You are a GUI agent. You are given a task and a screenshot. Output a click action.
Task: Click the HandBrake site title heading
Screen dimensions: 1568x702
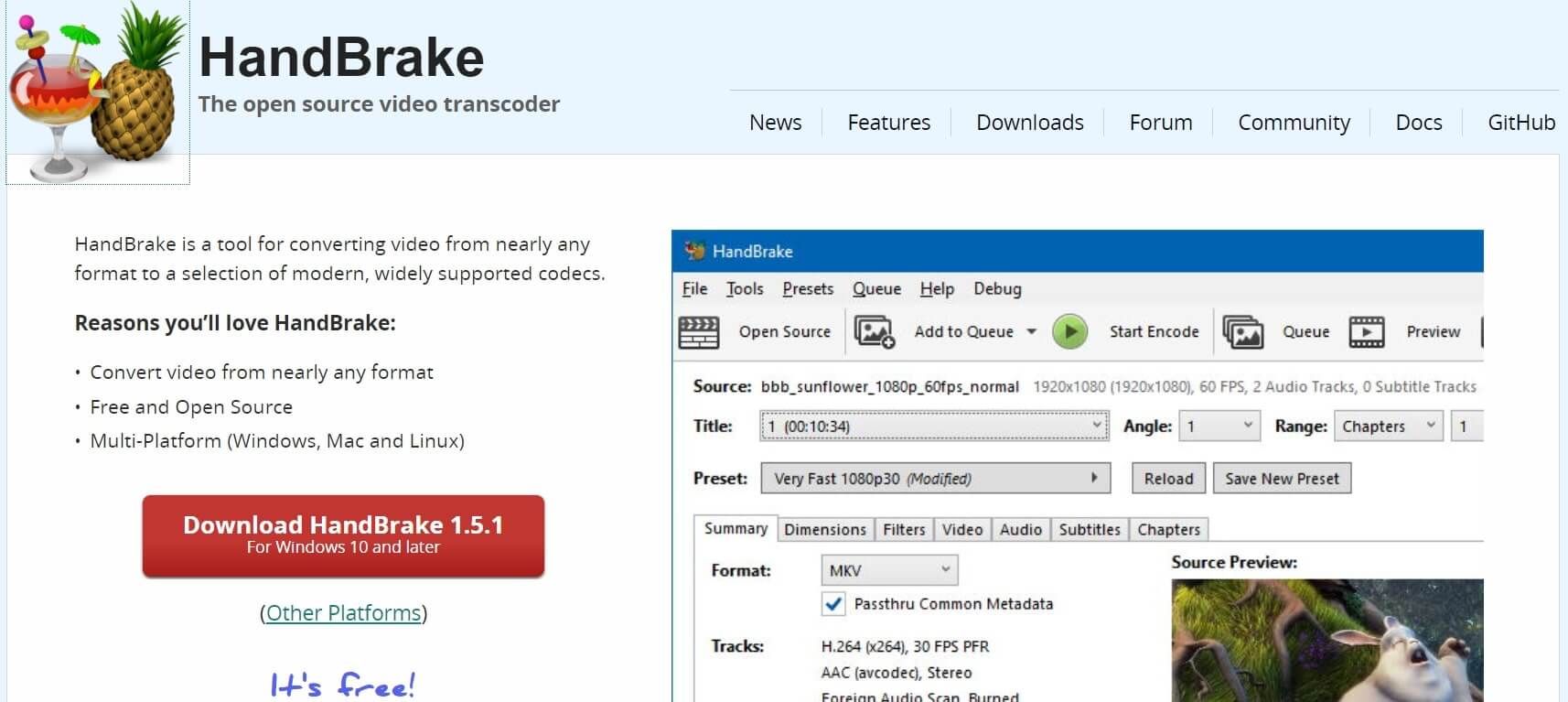(341, 58)
